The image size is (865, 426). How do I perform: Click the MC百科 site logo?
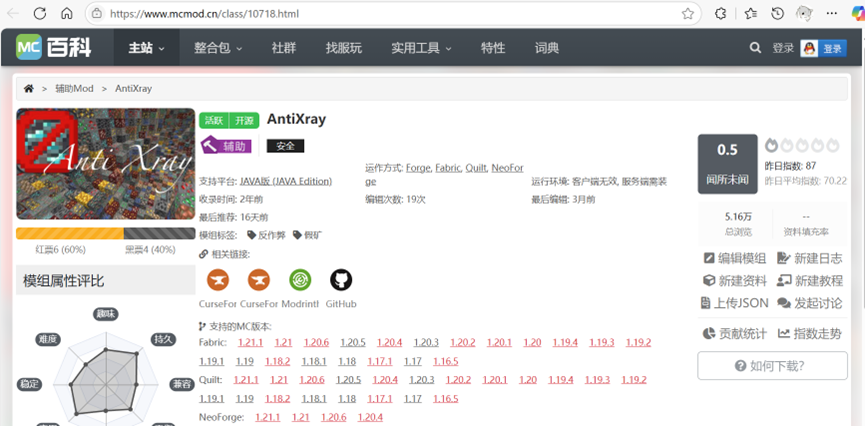click(54, 47)
